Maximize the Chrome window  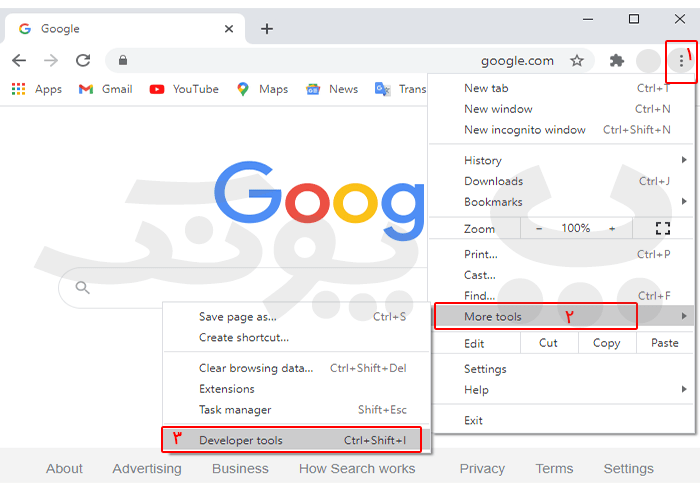pos(633,19)
